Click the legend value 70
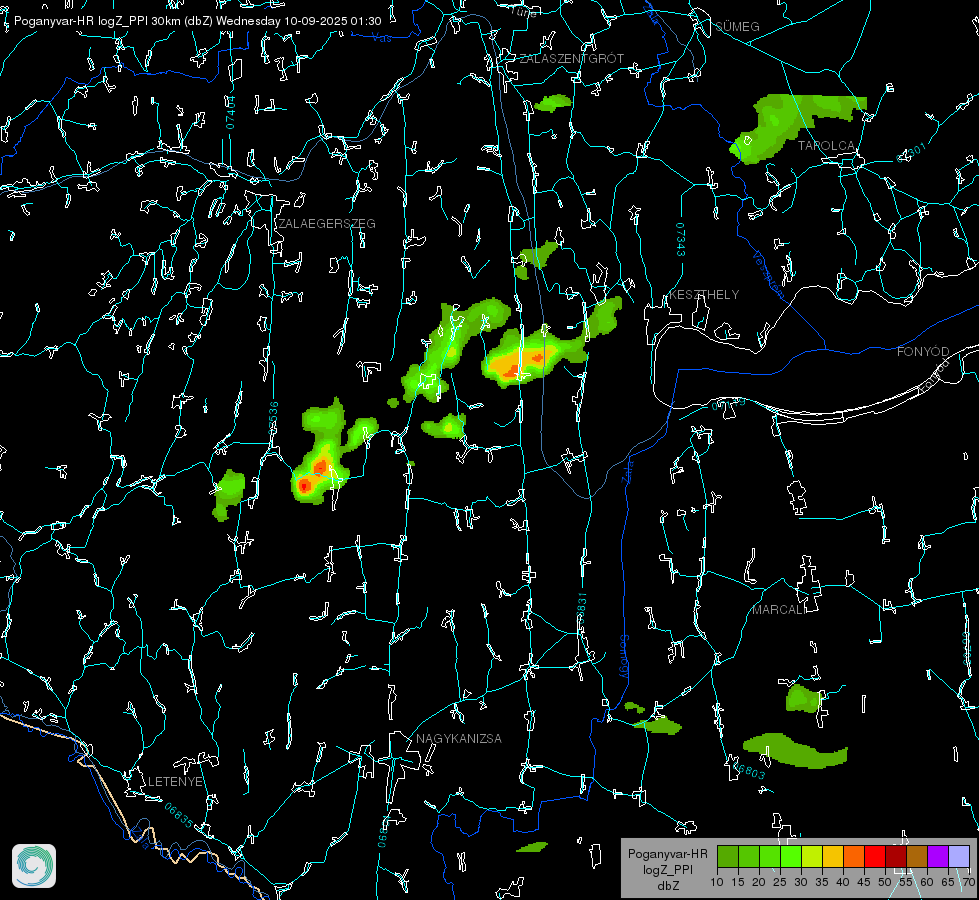This screenshot has height=900, width=979. pos(968,883)
